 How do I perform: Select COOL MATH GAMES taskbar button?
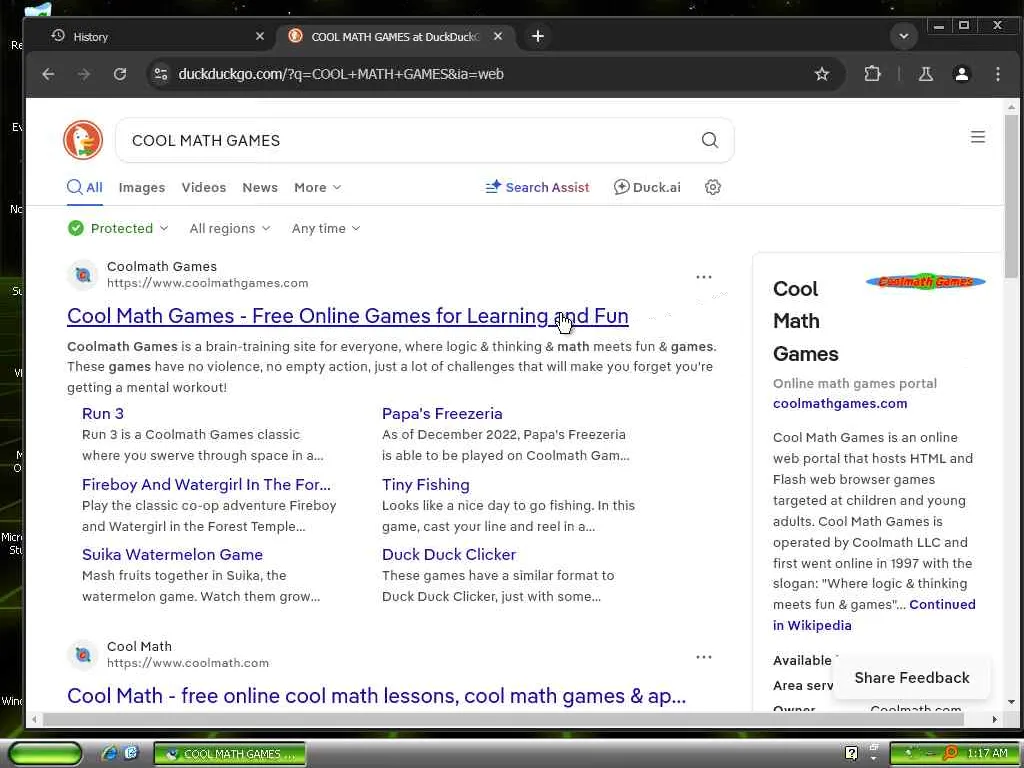230,754
